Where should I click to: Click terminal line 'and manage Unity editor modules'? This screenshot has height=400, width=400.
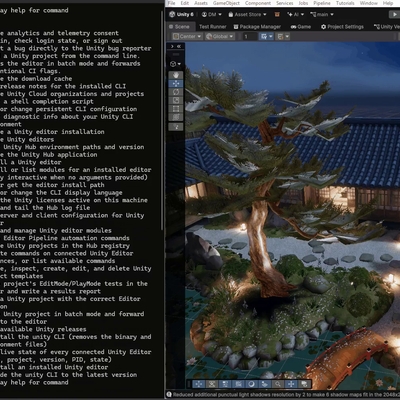[56, 230]
